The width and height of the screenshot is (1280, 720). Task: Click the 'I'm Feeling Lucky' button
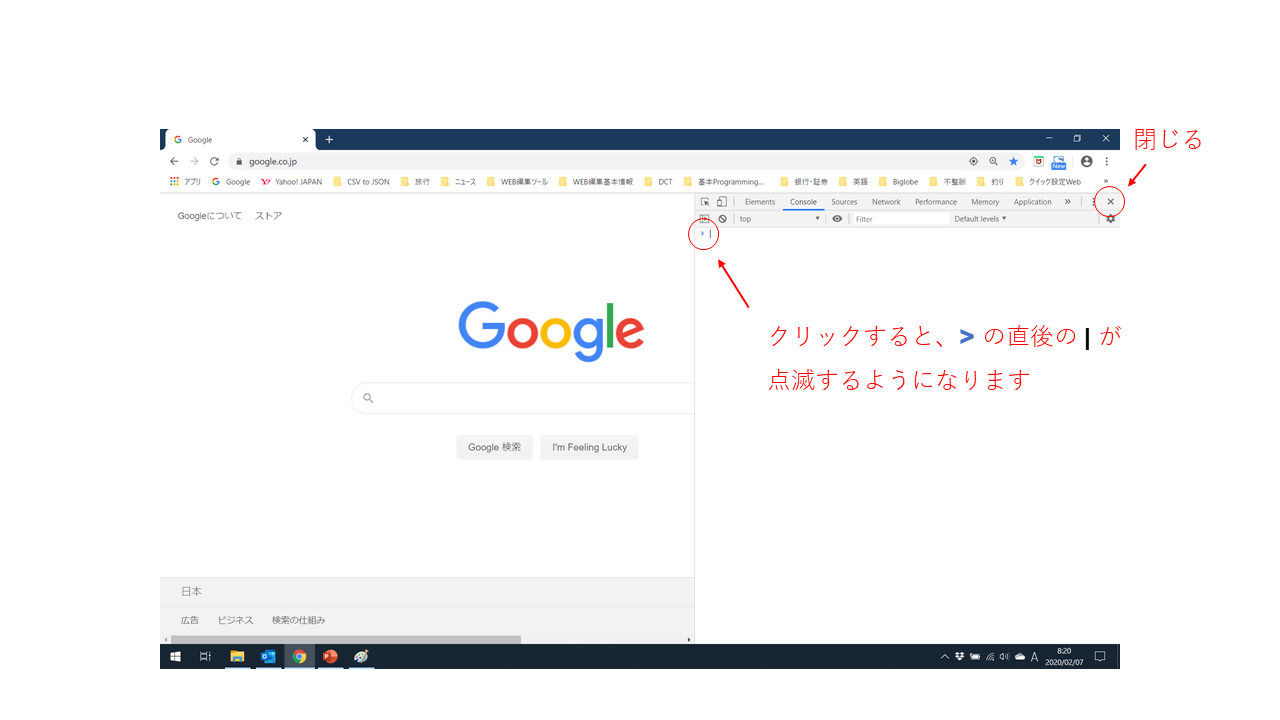click(x=589, y=447)
